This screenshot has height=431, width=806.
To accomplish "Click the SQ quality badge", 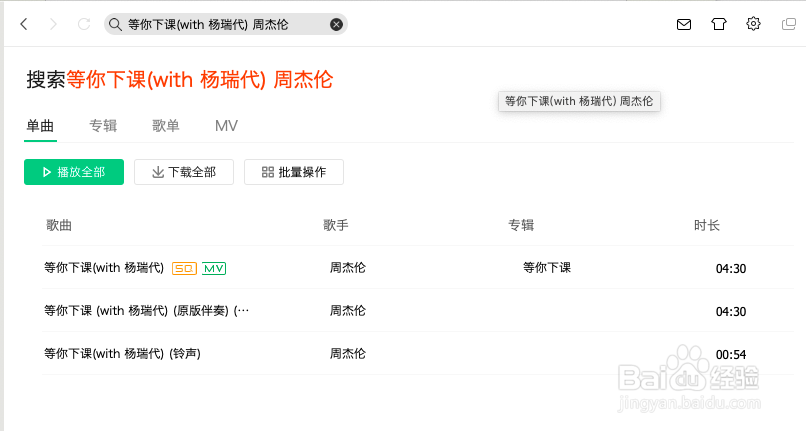I will pos(184,268).
